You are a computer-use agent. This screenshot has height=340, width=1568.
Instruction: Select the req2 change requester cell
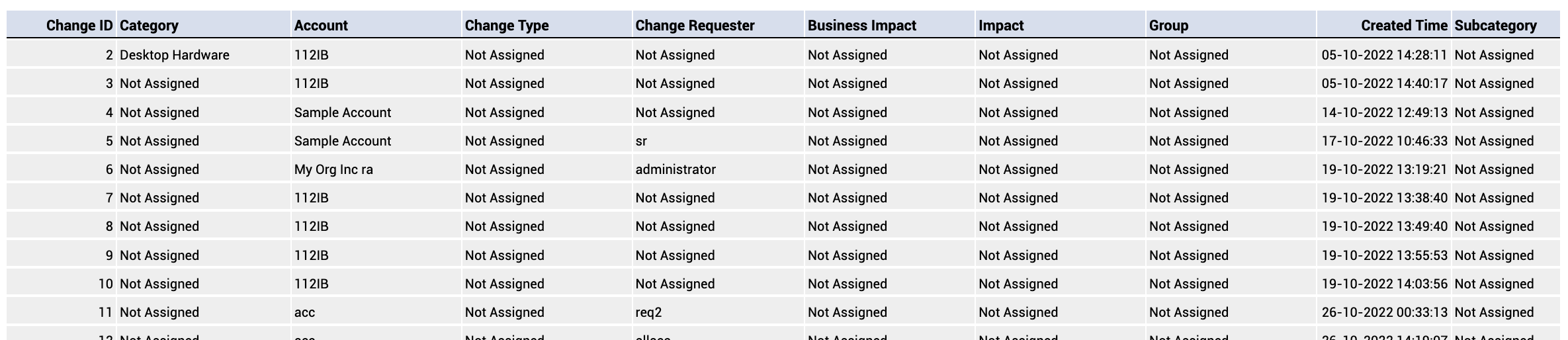pos(648,312)
